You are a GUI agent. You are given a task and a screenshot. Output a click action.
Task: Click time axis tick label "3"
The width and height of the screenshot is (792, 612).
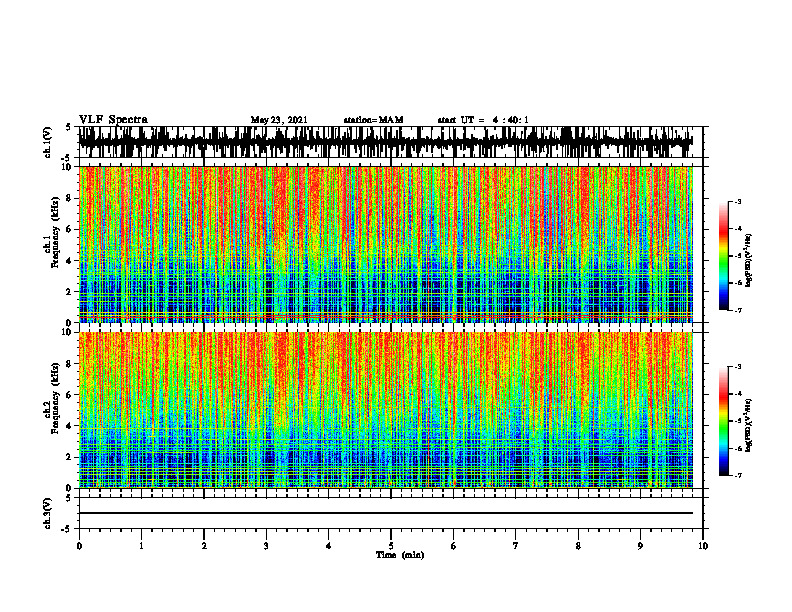(266, 546)
